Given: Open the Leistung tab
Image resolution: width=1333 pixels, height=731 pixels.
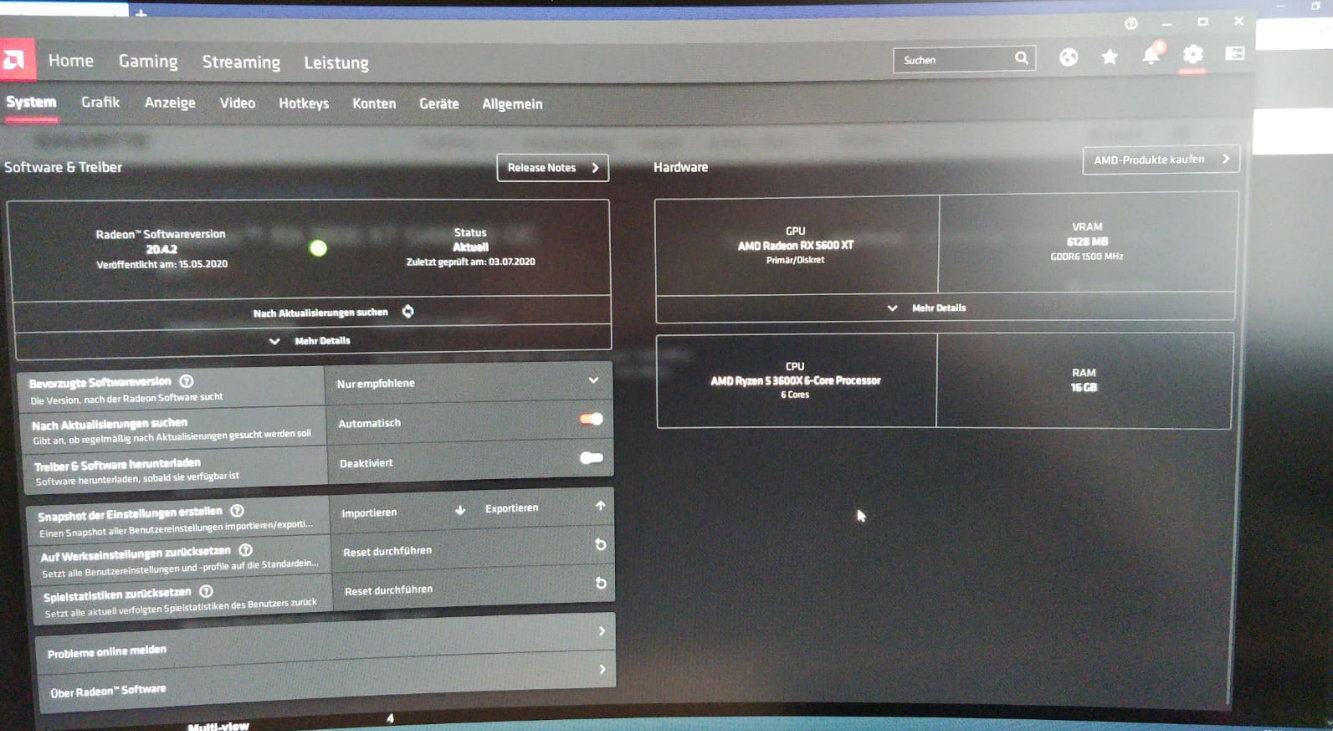Looking at the screenshot, I should pos(336,63).
